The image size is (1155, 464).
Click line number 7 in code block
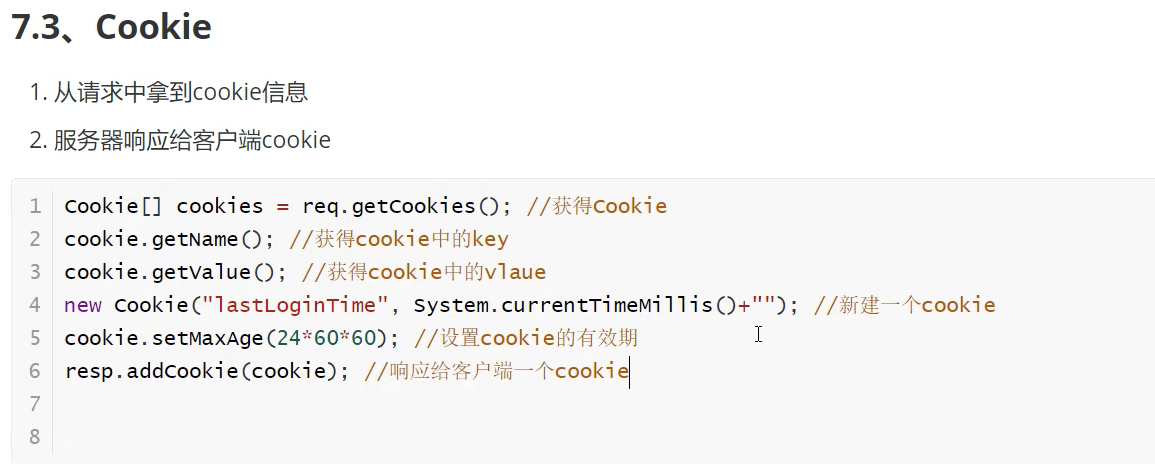point(35,405)
